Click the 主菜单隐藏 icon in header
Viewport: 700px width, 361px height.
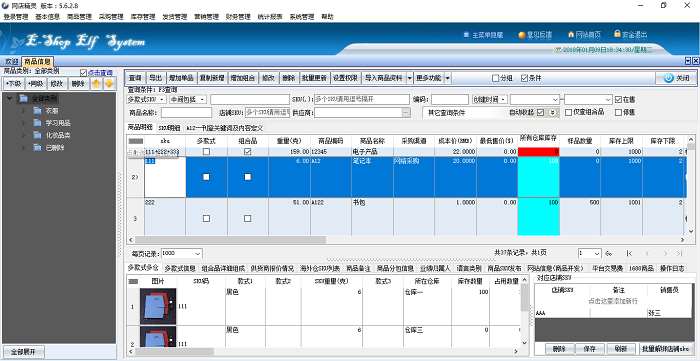coord(467,34)
